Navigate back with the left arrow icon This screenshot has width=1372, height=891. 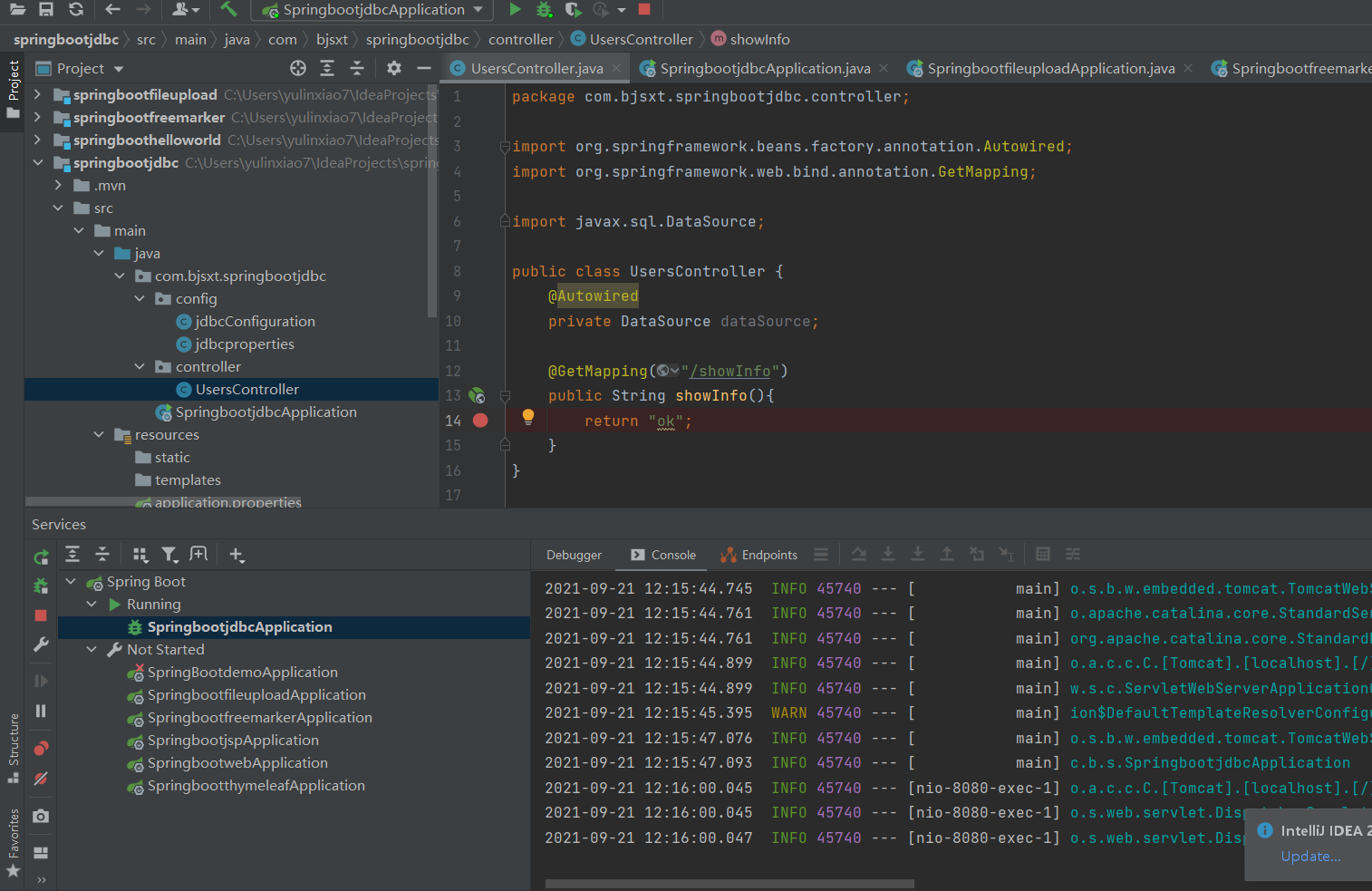(112, 9)
